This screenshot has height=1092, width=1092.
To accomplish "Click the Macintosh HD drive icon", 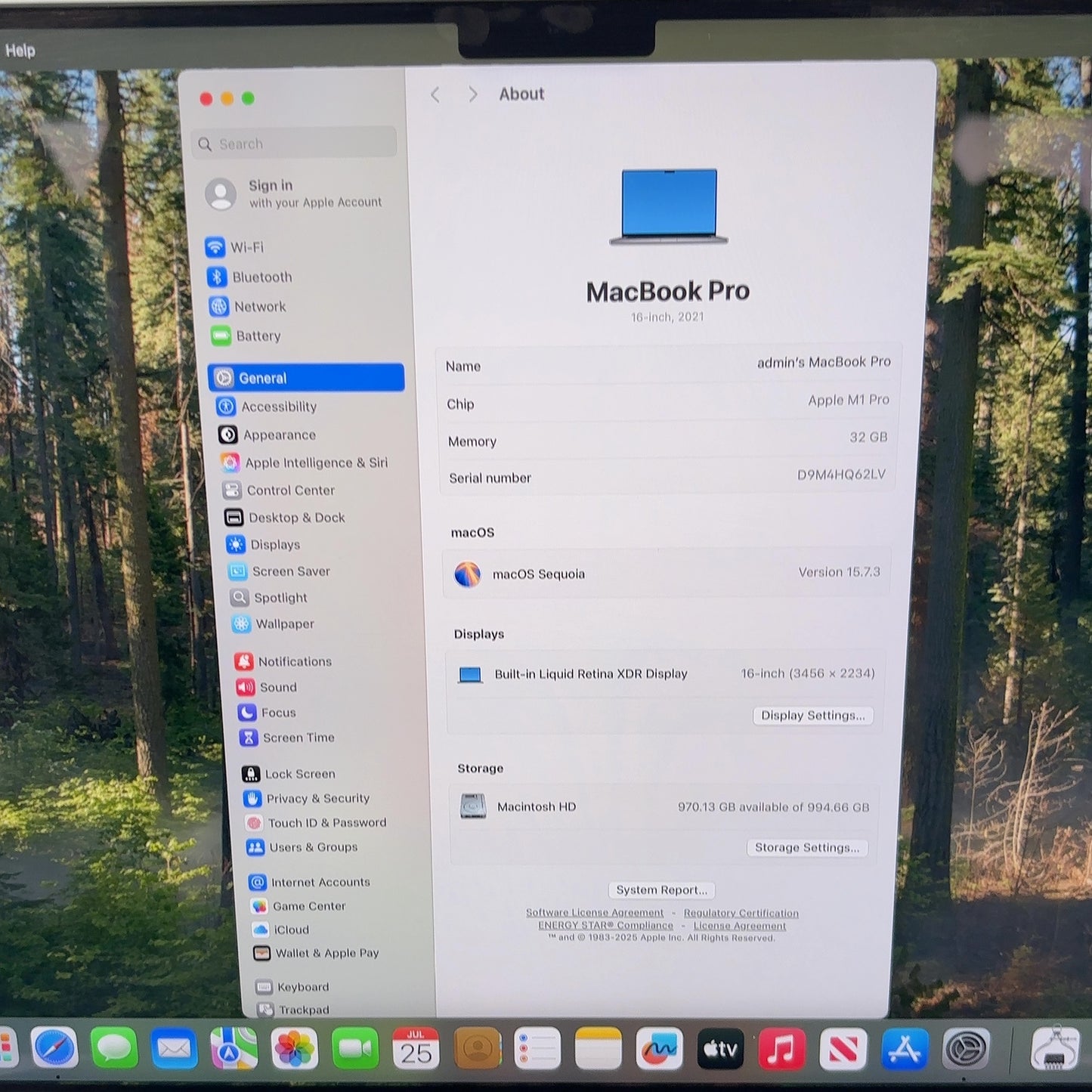I will point(474,806).
